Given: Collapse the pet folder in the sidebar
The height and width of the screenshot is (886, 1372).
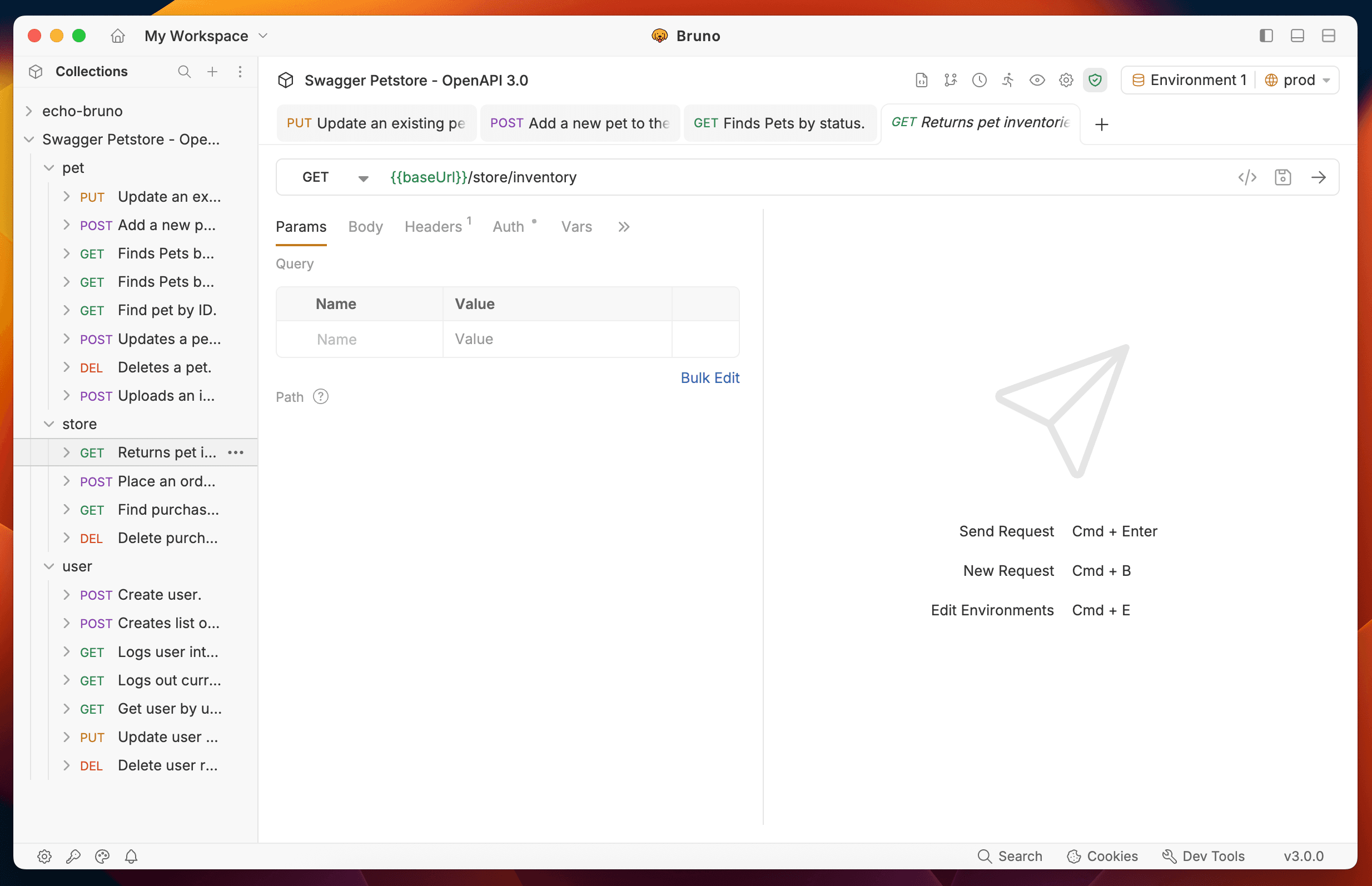Looking at the screenshot, I should [x=49, y=168].
